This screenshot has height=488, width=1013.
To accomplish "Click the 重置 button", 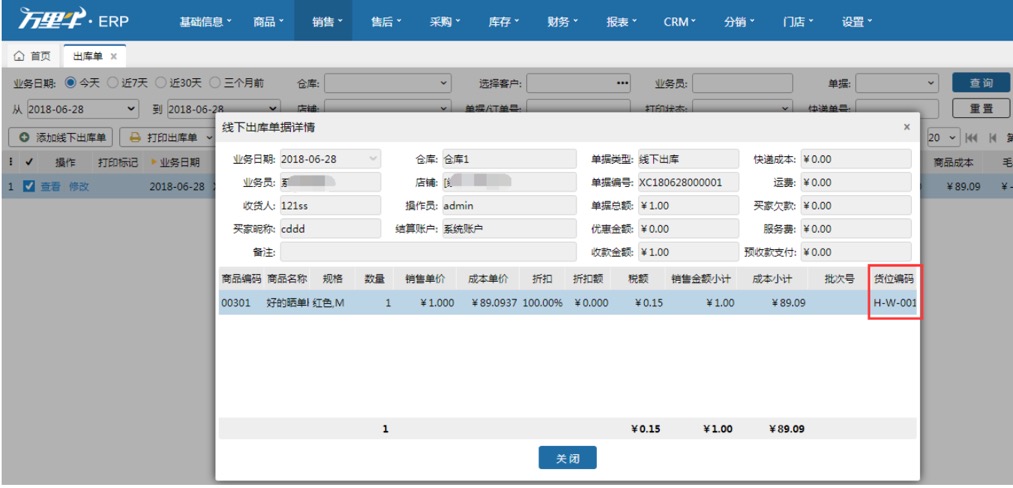I will [x=981, y=109].
